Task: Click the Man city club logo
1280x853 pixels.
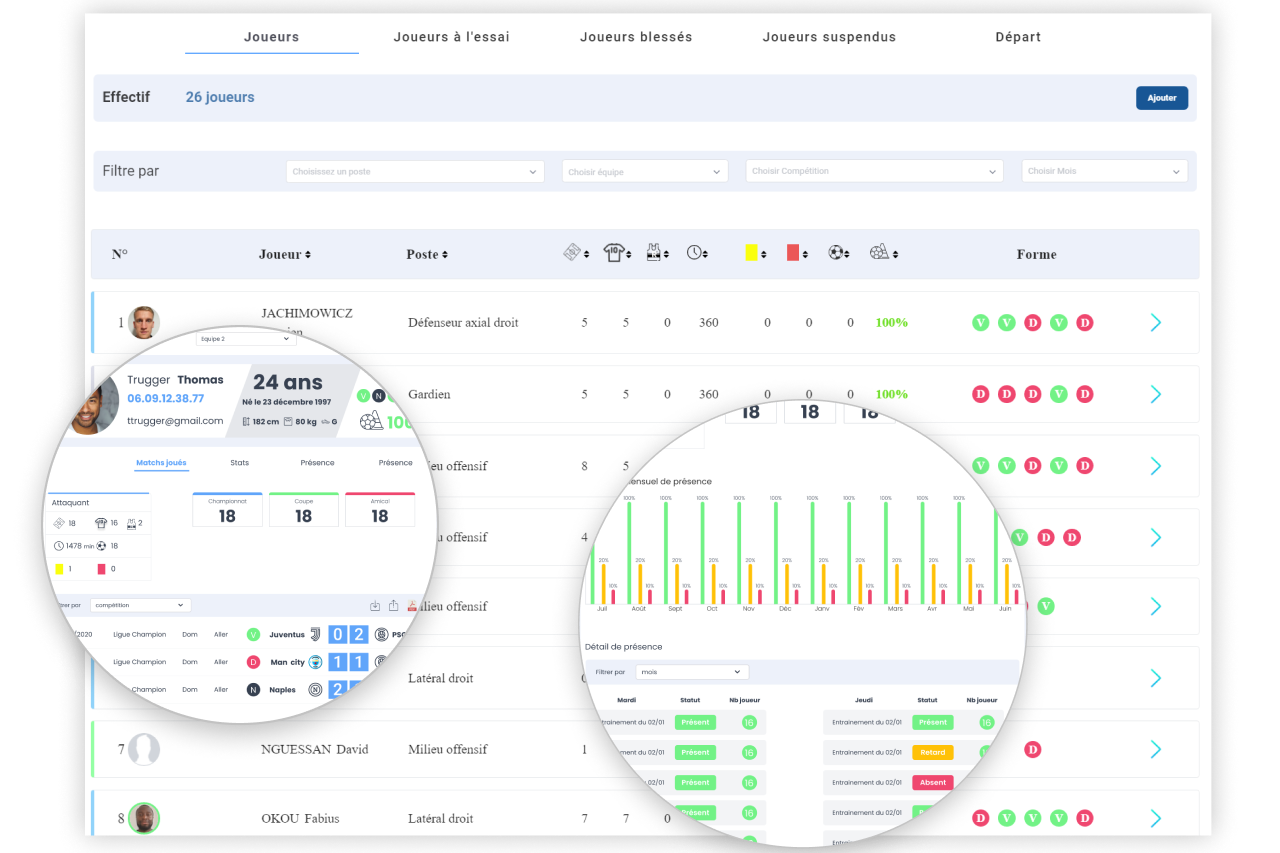Action: tap(315, 662)
